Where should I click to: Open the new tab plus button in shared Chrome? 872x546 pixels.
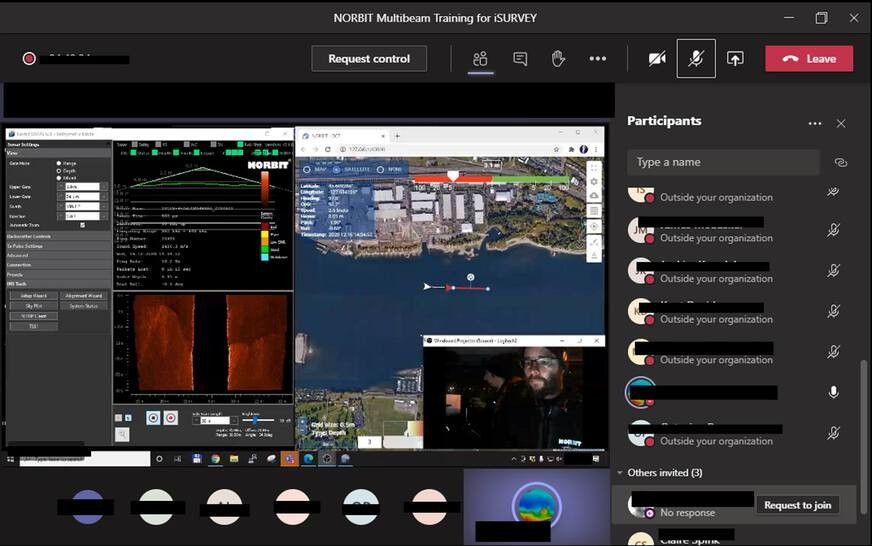(x=397, y=136)
